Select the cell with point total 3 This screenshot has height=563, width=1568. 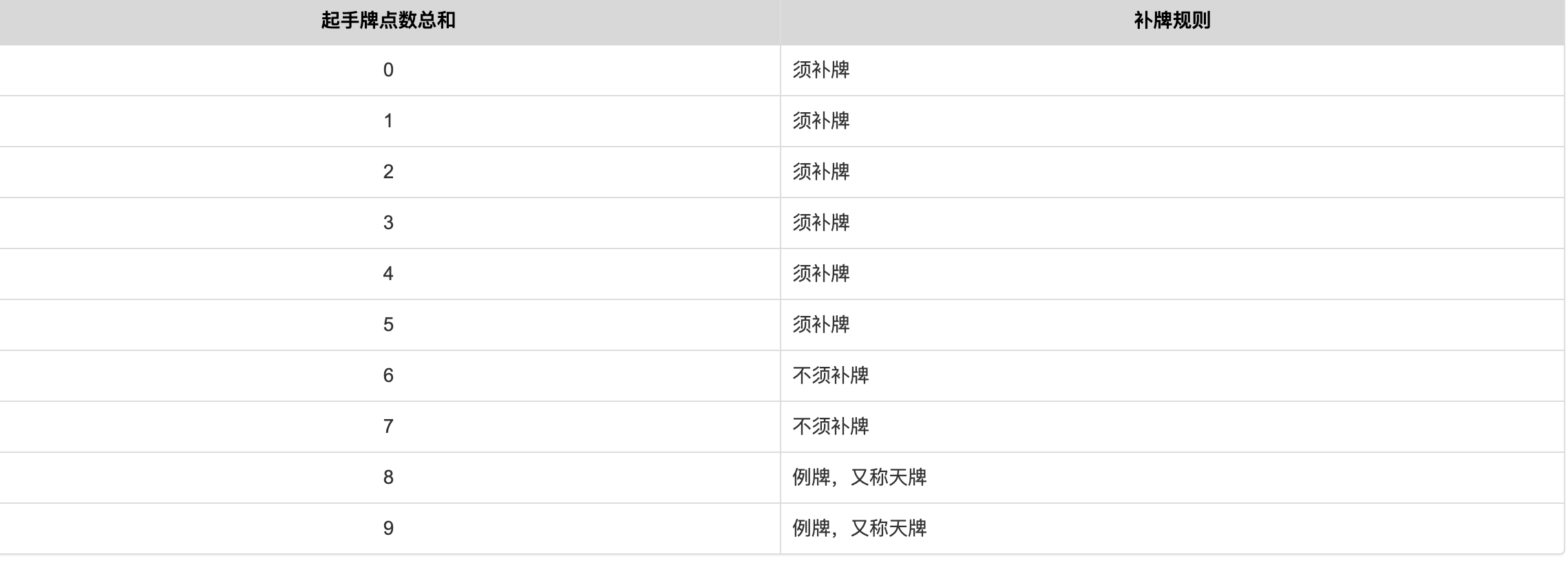coord(388,223)
